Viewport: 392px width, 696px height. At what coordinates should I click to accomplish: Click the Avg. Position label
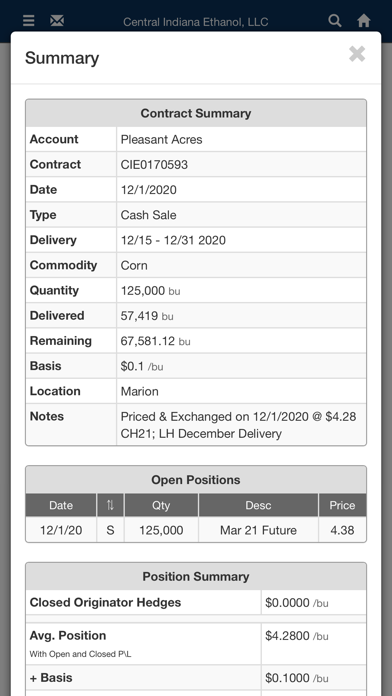point(68,636)
